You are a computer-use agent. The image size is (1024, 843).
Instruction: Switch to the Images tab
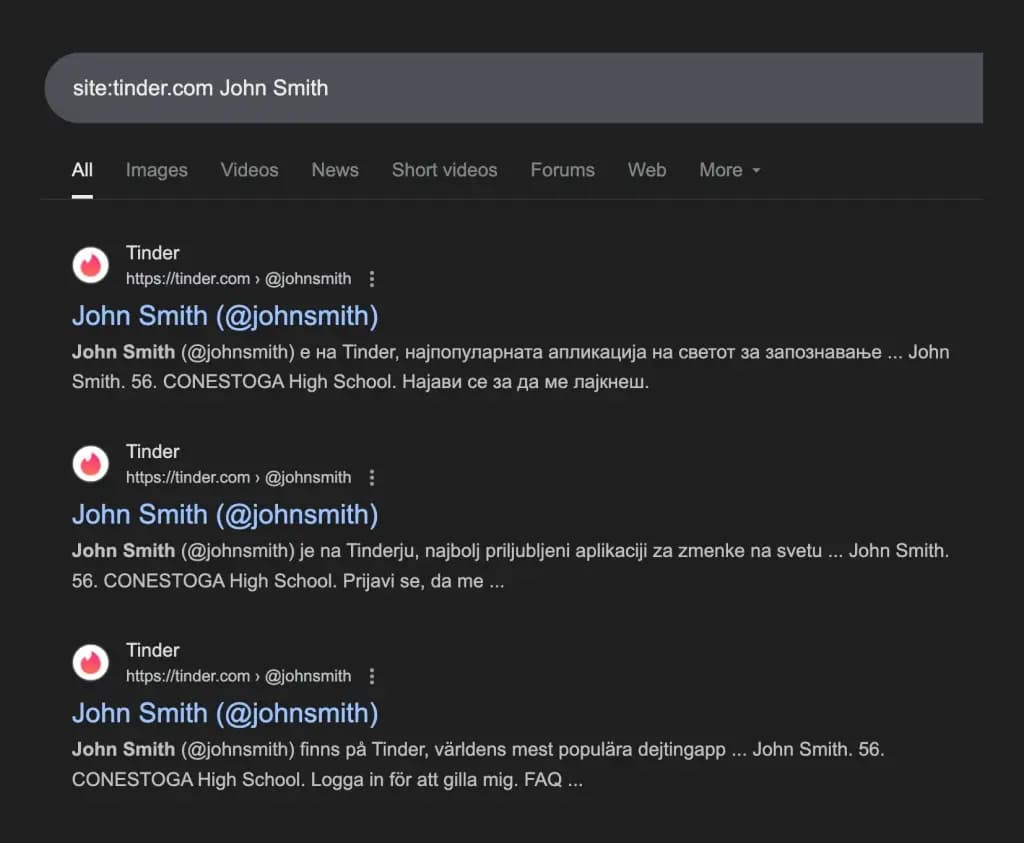tap(157, 170)
